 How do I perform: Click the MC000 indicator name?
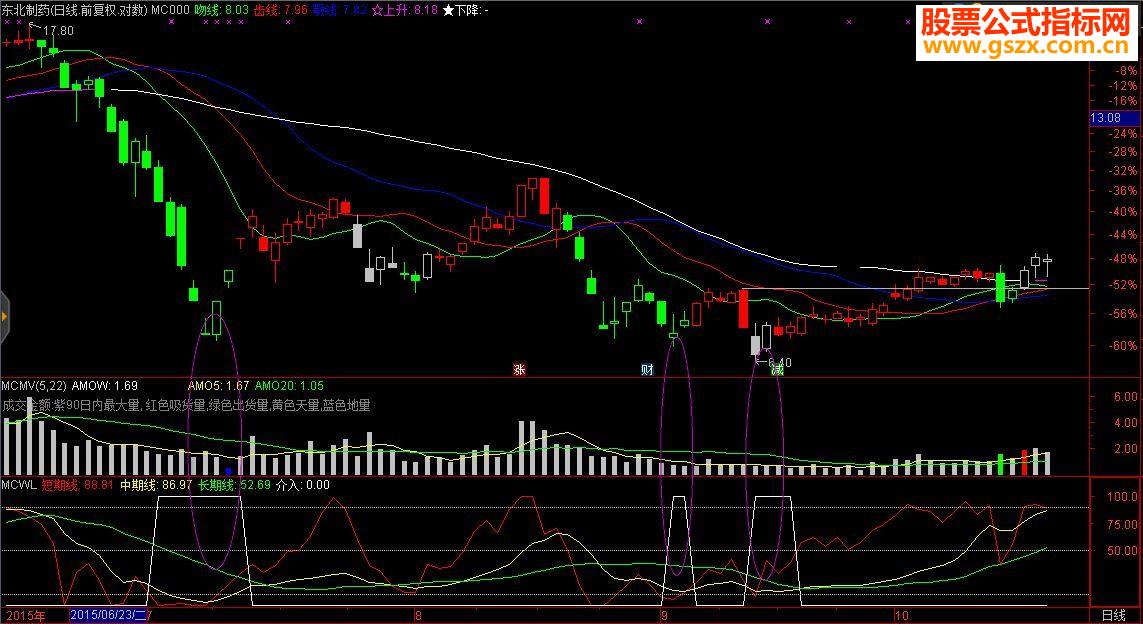tap(171, 10)
